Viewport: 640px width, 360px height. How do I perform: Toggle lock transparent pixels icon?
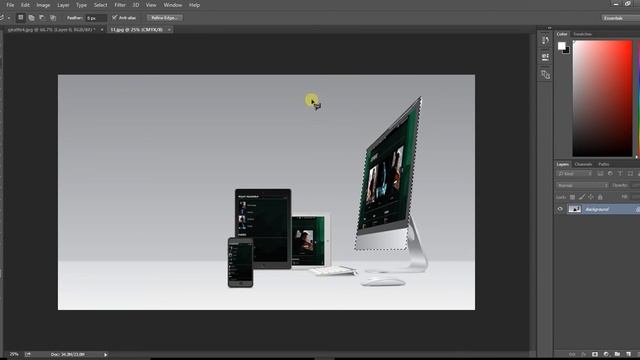[572, 198]
